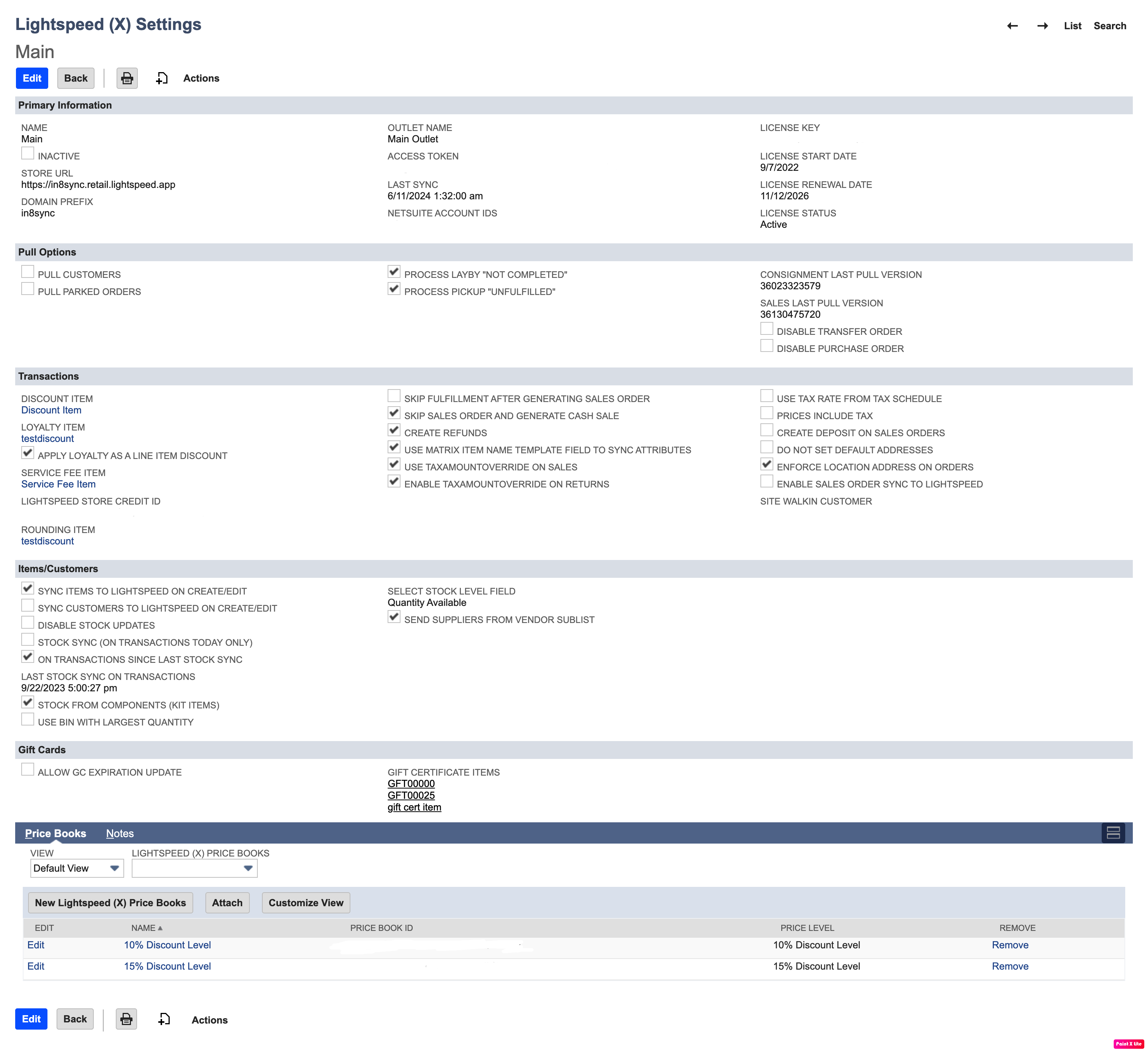
Task: Select the Price Books tab
Action: tap(55, 833)
